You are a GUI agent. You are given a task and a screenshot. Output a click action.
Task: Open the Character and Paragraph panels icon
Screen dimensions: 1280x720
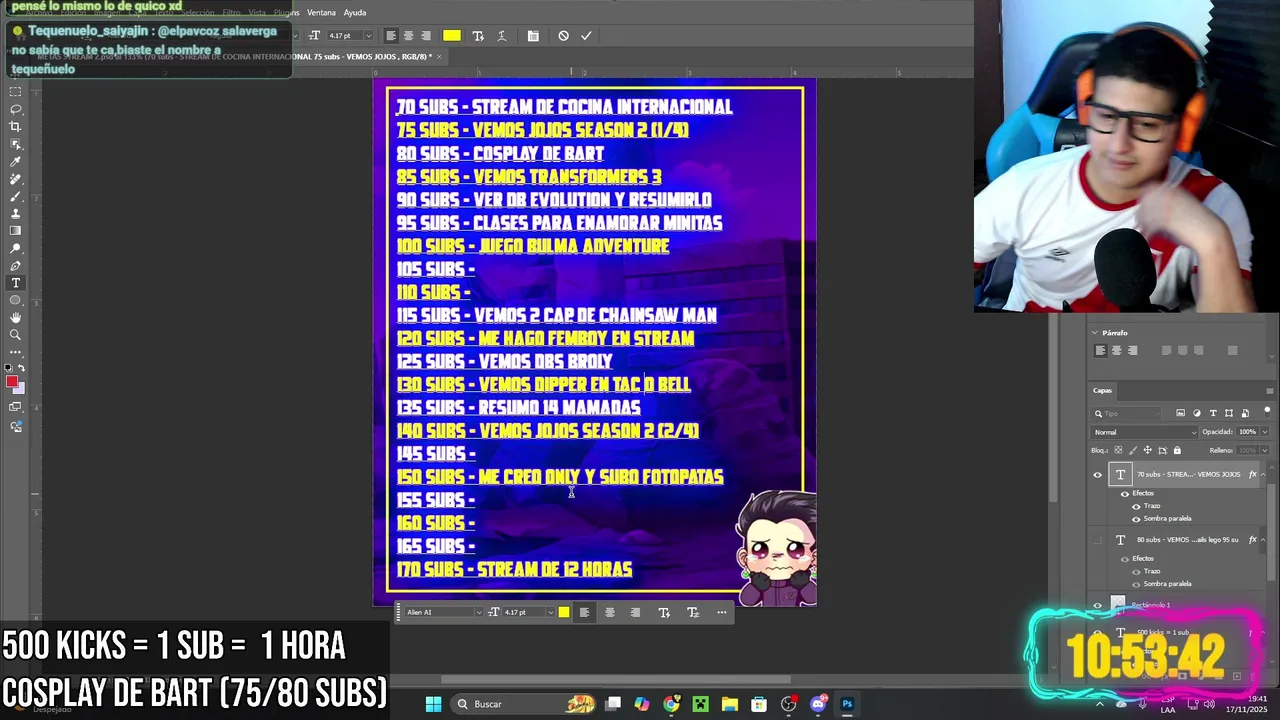pyautogui.click(x=533, y=36)
